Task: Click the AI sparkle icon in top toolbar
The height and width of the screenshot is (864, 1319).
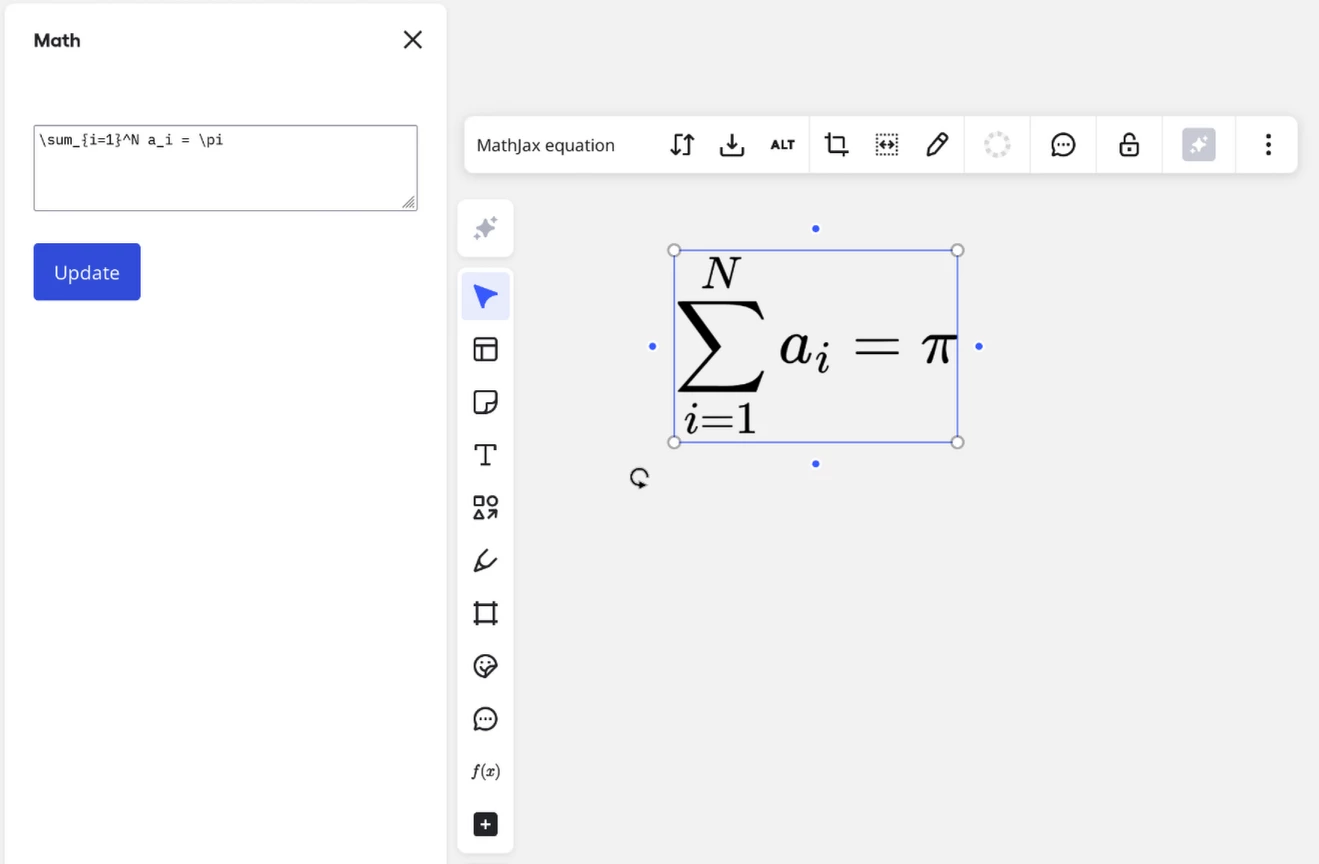Action: (1199, 145)
